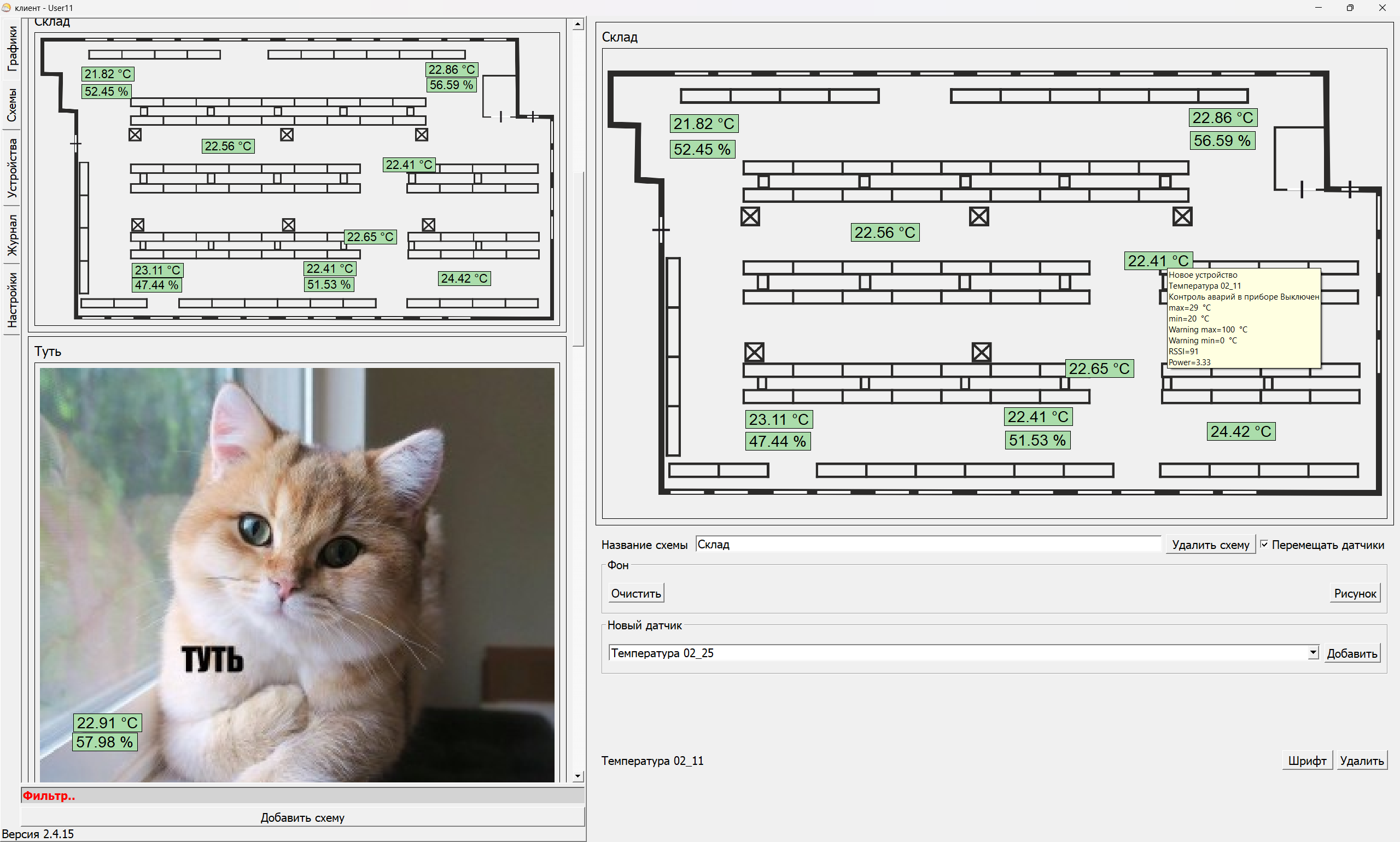Select the 22.56 °C sensor in editor

tap(885, 232)
